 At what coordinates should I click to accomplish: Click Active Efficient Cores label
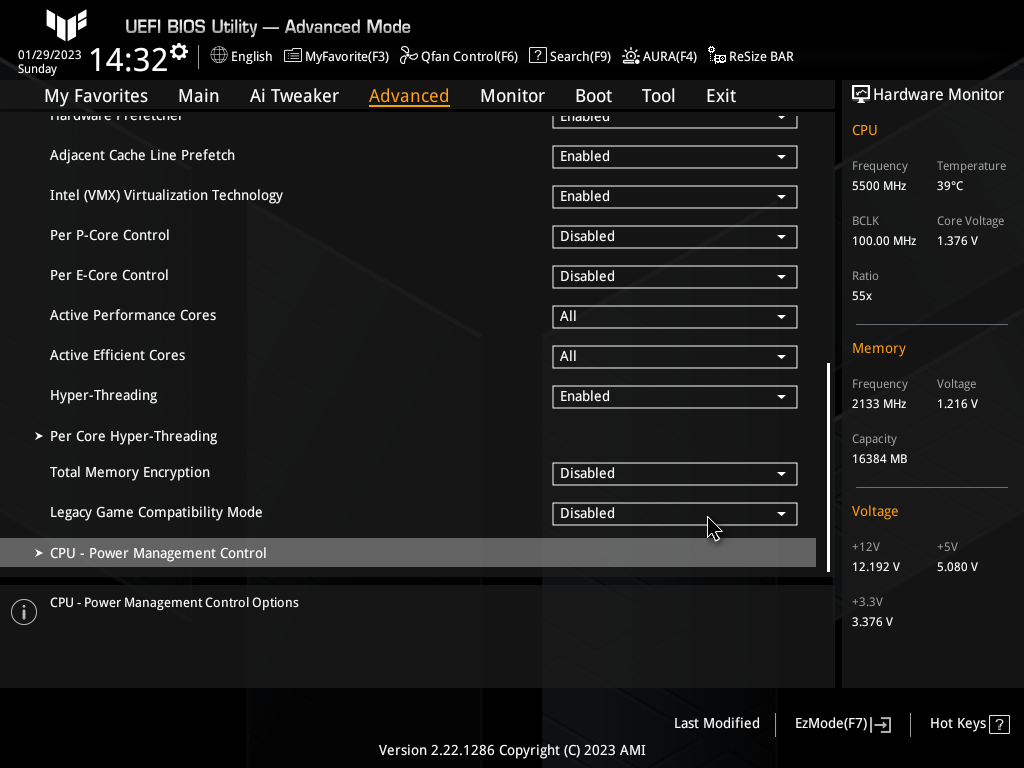point(118,355)
